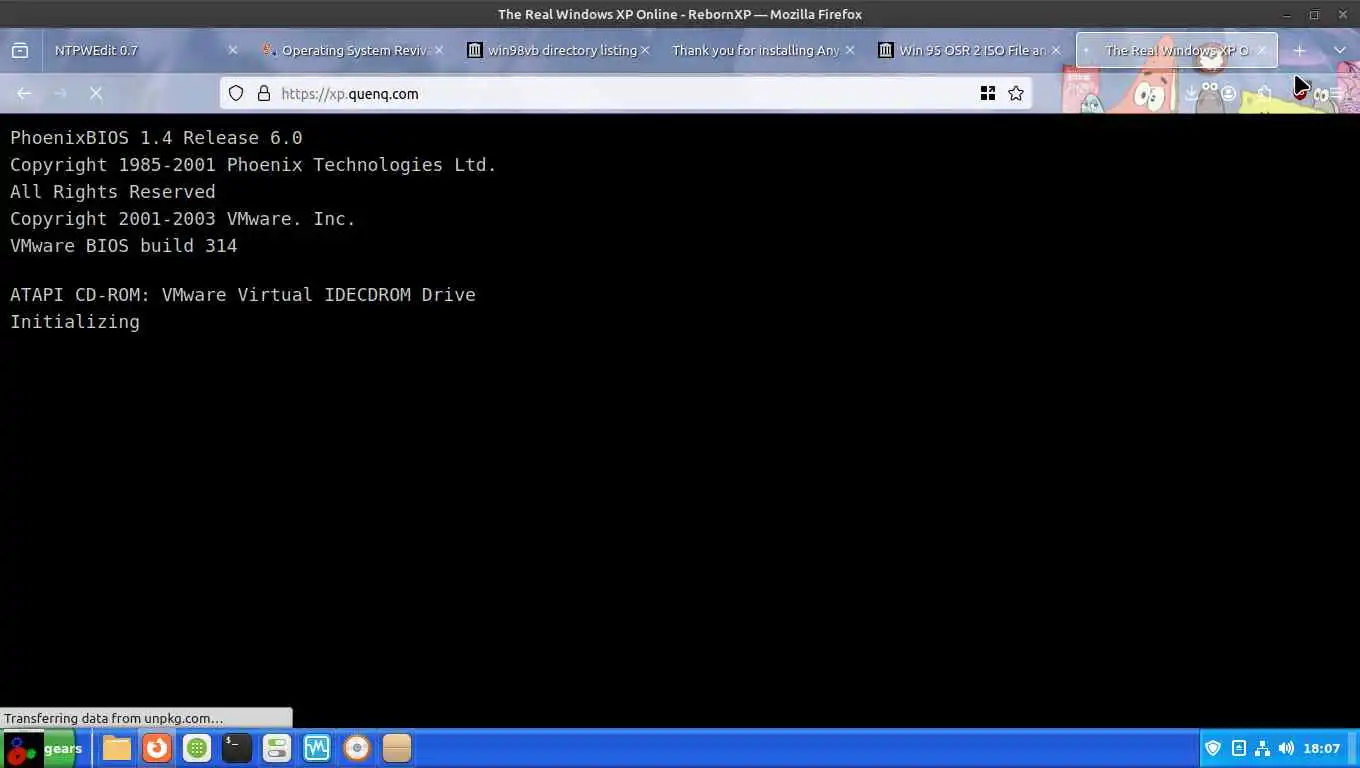The width and height of the screenshot is (1360, 768).
Task: Open the 18:07 clock in tray
Action: pyautogui.click(x=1322, y=748)
